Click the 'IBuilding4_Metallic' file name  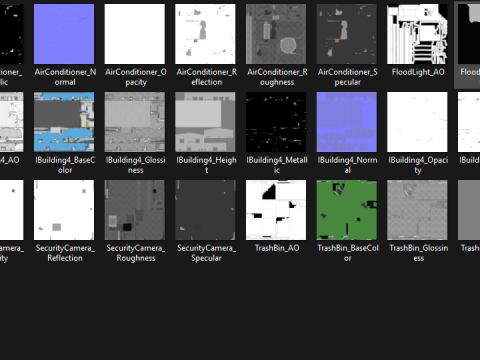click(x=277, y=165)
